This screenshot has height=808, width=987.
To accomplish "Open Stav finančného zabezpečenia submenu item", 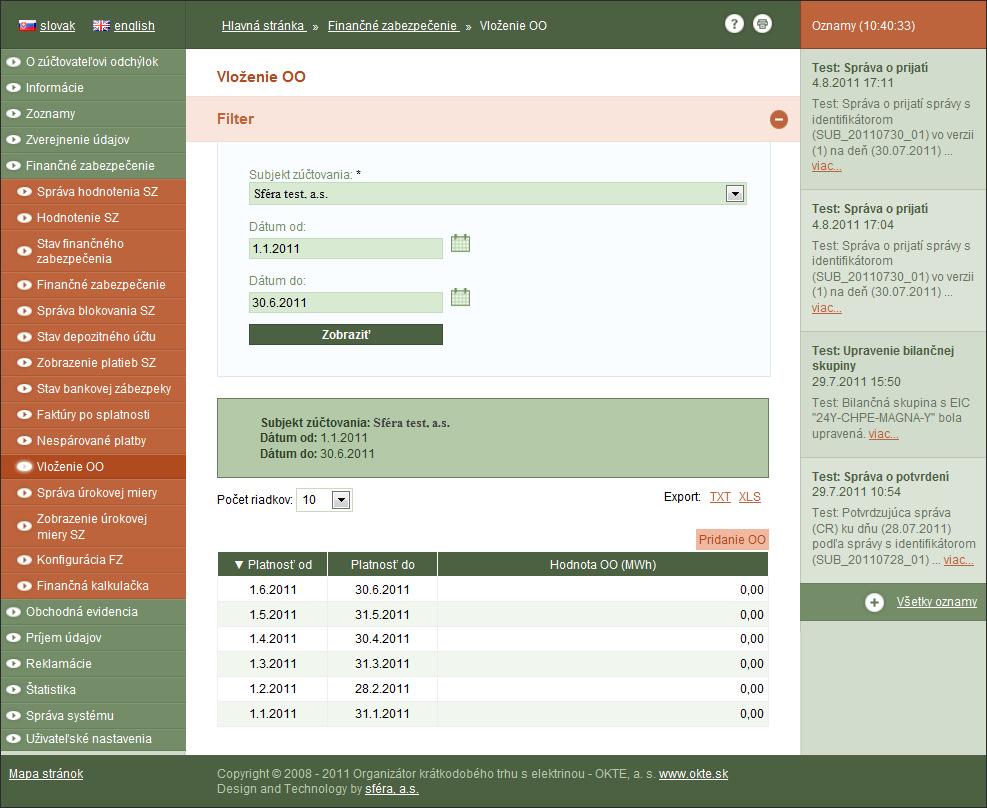I will click(x=93, y=251).
